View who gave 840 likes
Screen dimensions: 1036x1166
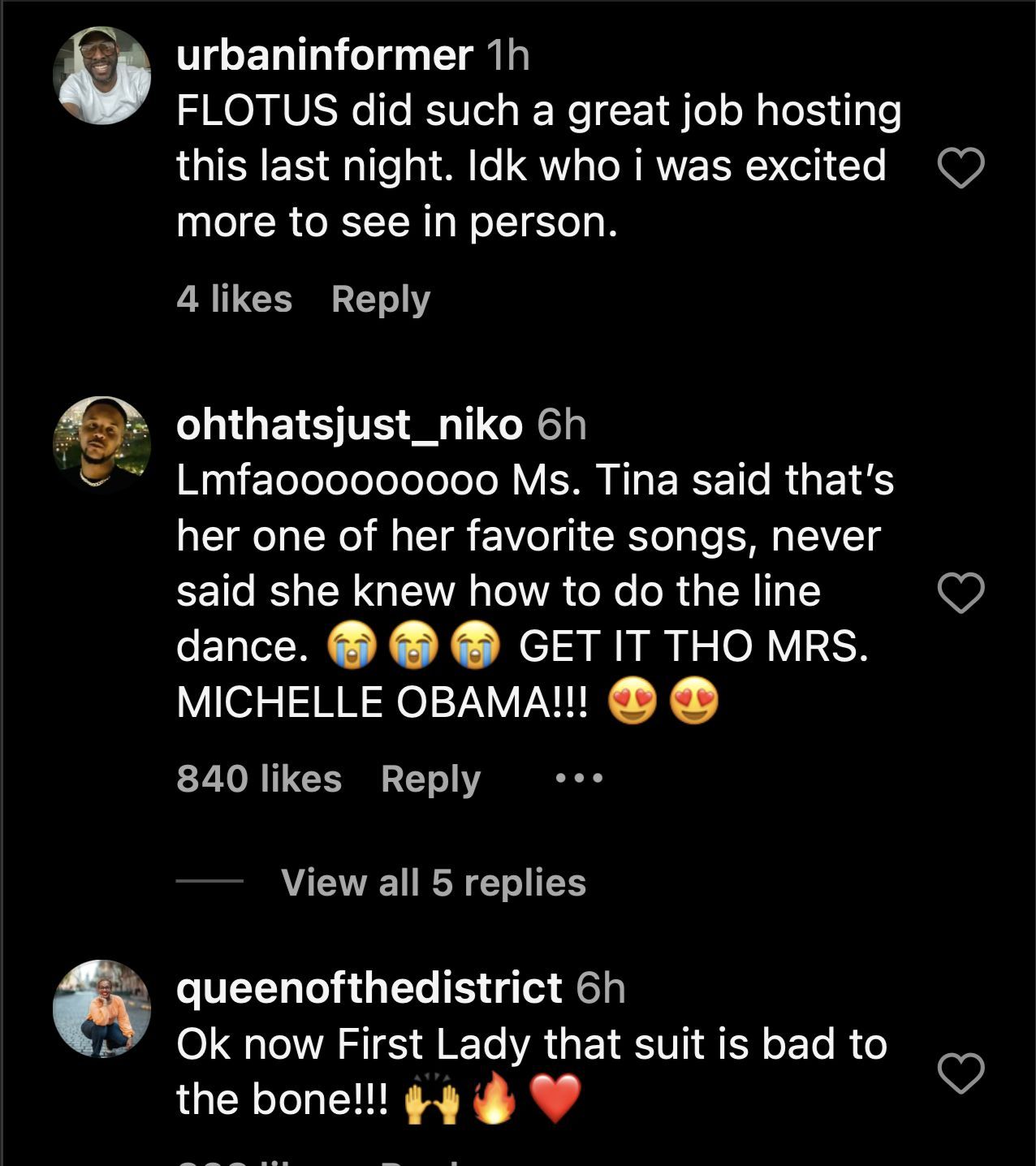click(x=259, y=779)
